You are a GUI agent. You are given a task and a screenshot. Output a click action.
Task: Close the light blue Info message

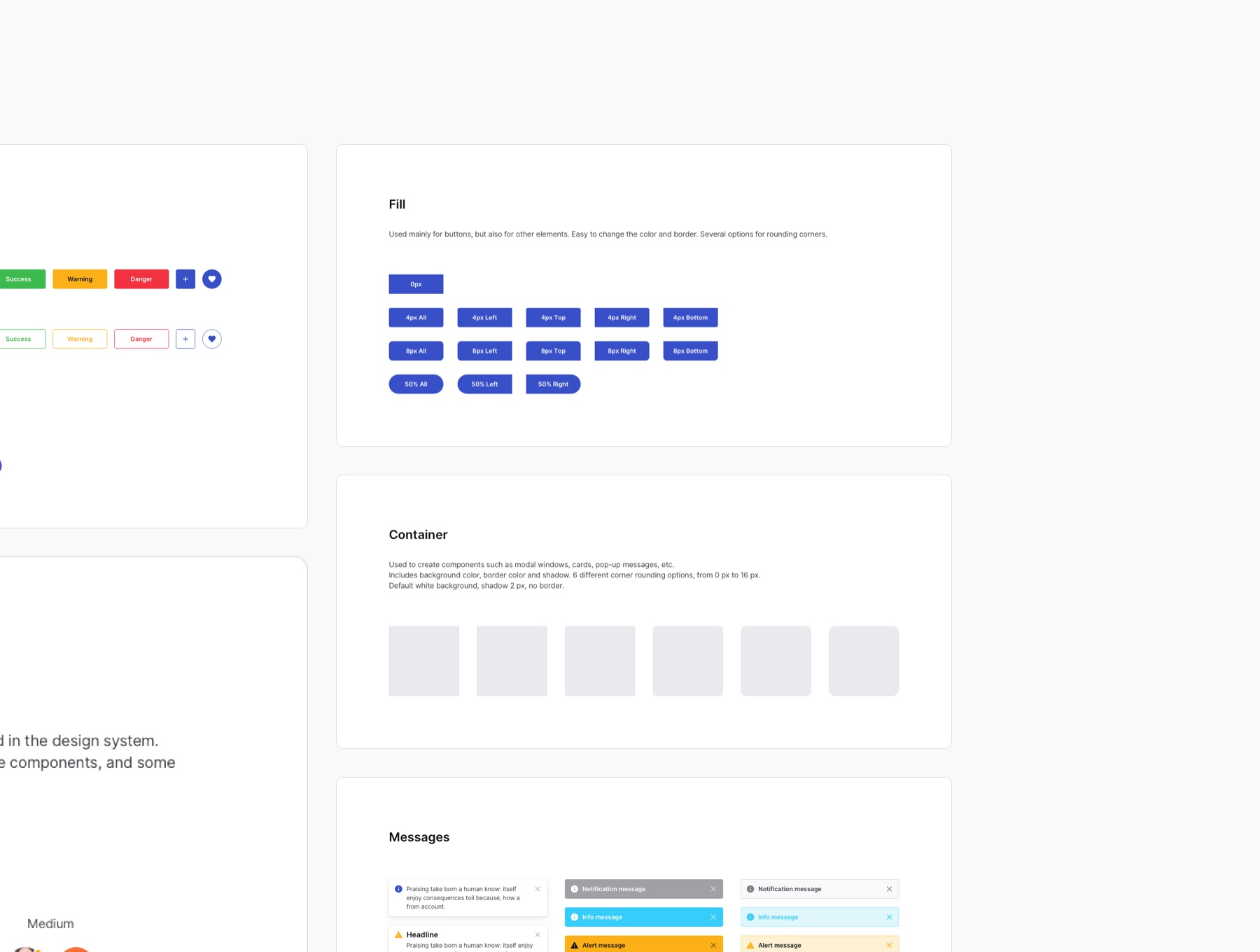(x=889, y=917)
